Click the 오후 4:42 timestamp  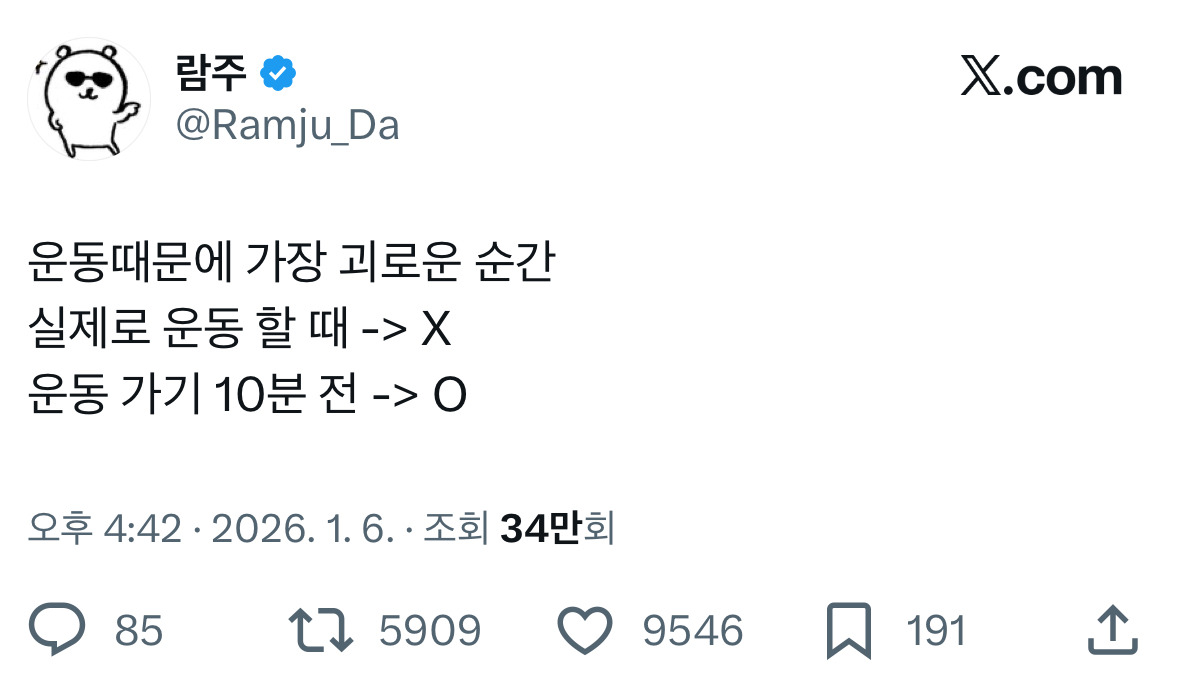click(x=105, y=529)
